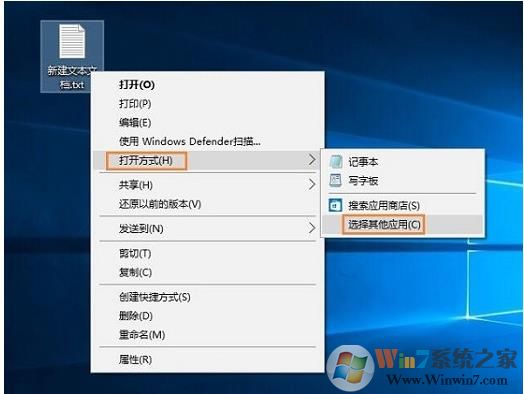Select the 新建文本文档.txt desktop file icon
Viewport: 524px width, 394px height.
pos(72,56)
